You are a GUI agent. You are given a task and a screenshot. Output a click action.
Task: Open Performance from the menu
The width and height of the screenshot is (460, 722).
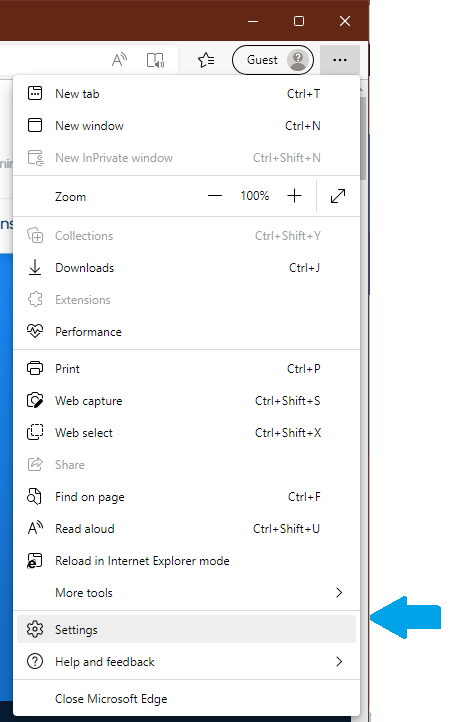186,332
